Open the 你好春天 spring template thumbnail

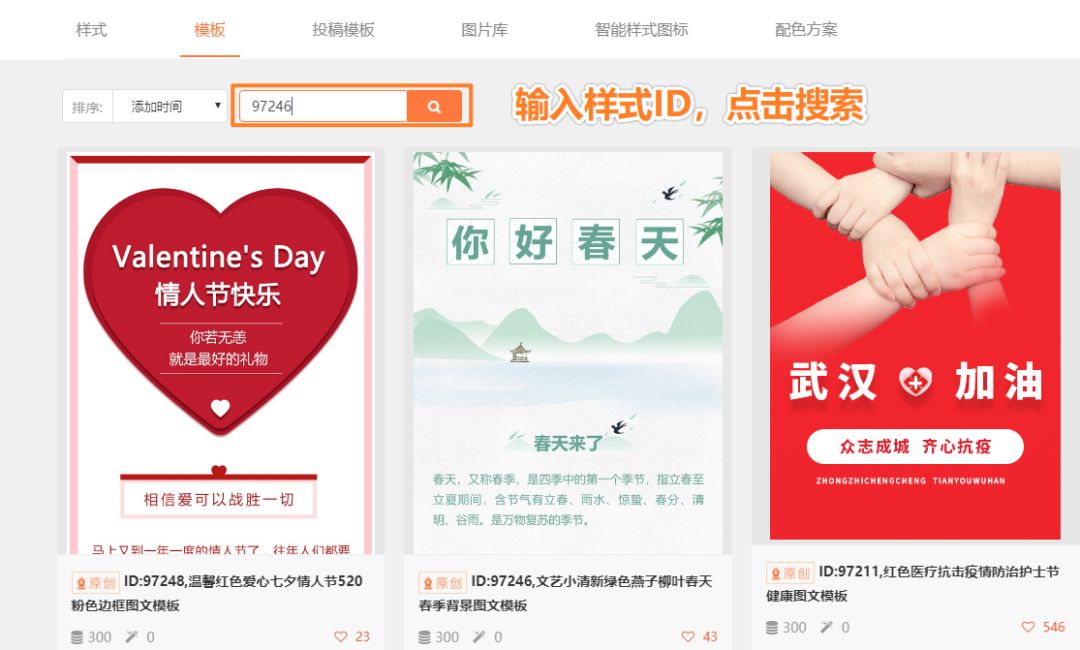pyautogui.click(x=568, y=353)
